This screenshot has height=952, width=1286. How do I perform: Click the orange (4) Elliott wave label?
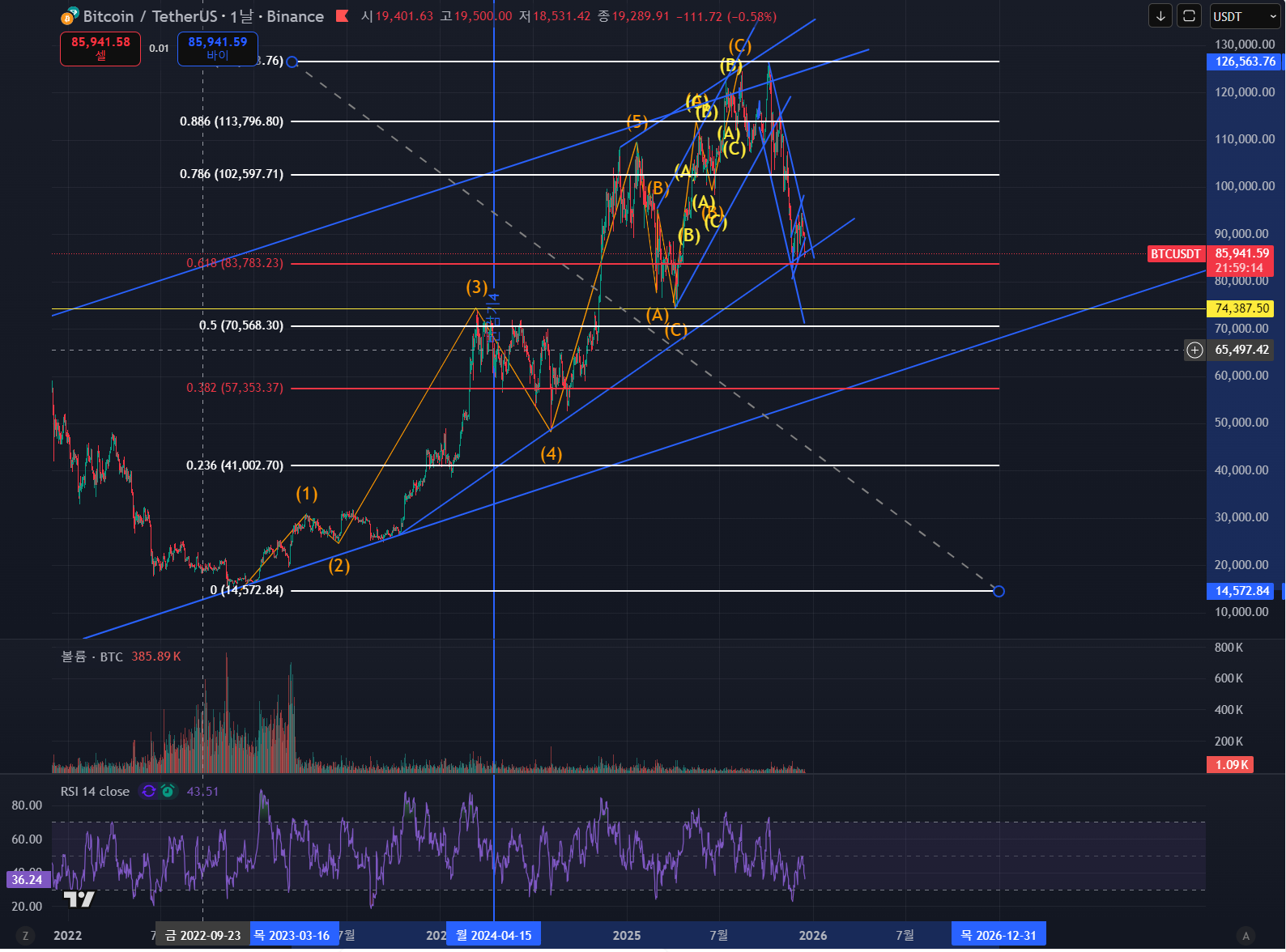click(x=551, y=454)
